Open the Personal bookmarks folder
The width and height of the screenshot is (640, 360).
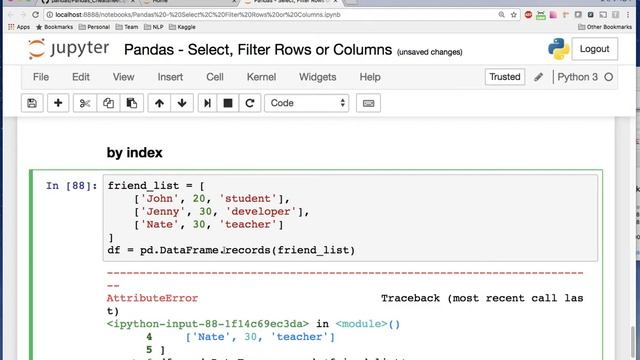click(94, 27)
